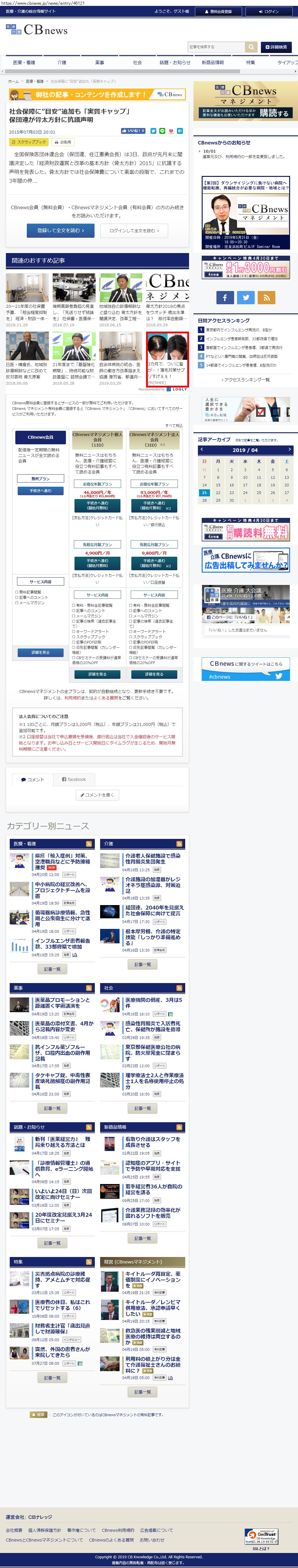Click the RSS icon in the 介護 category header
Image resolution: width=298 pixels, height=1568 pixels.
click(x=179, y=844)
